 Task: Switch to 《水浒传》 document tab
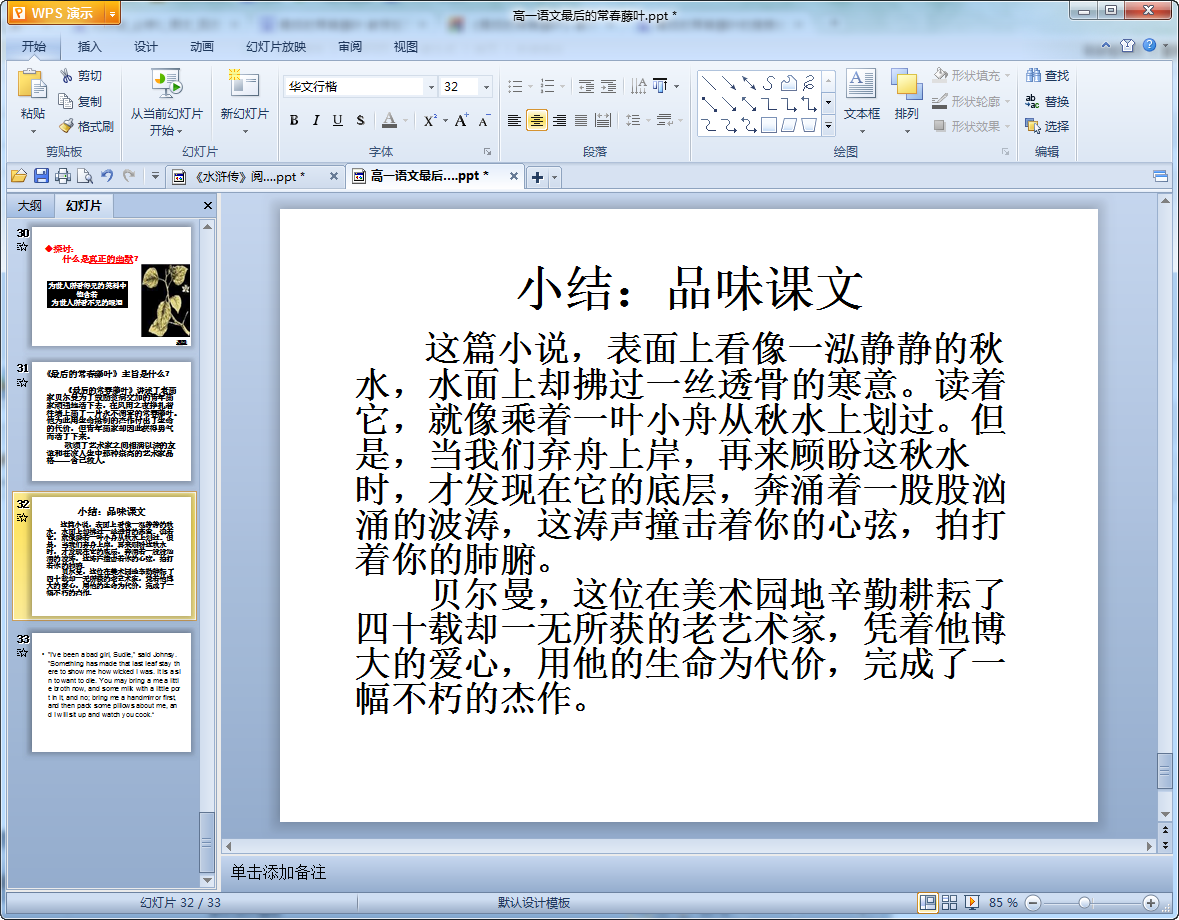pos(256,177)
